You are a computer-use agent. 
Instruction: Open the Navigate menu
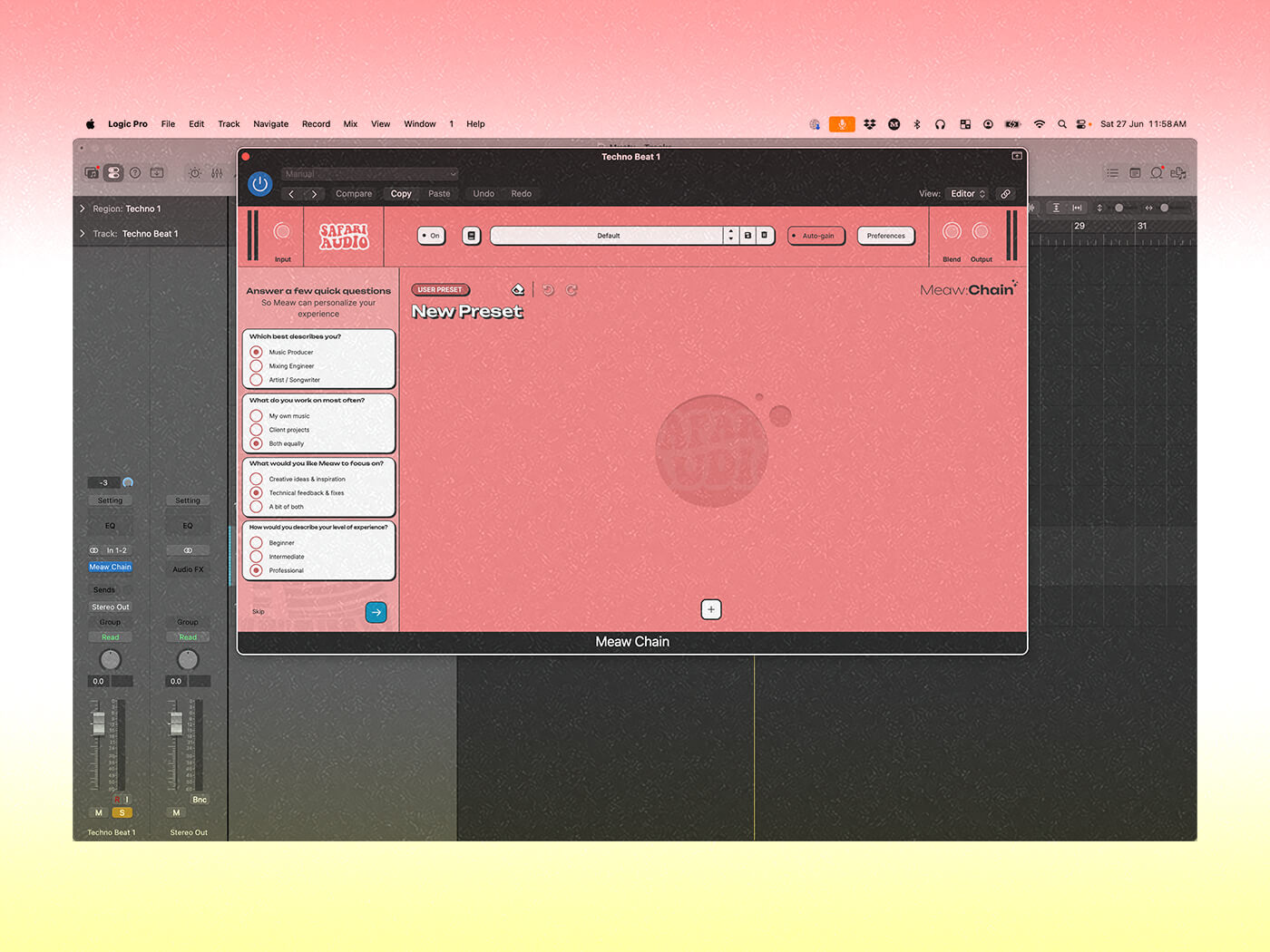pos(270,124)
